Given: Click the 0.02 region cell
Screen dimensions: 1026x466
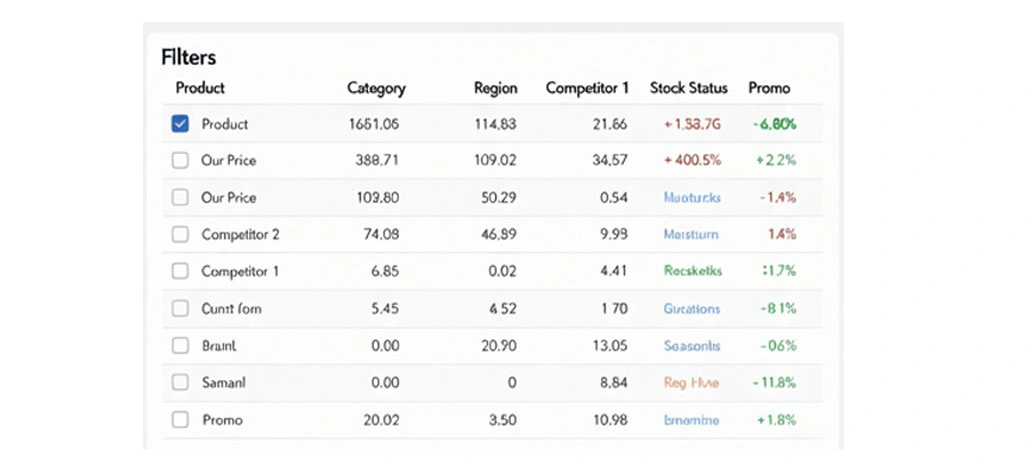Looking at the screenshot, I should (x=503, y=271).
